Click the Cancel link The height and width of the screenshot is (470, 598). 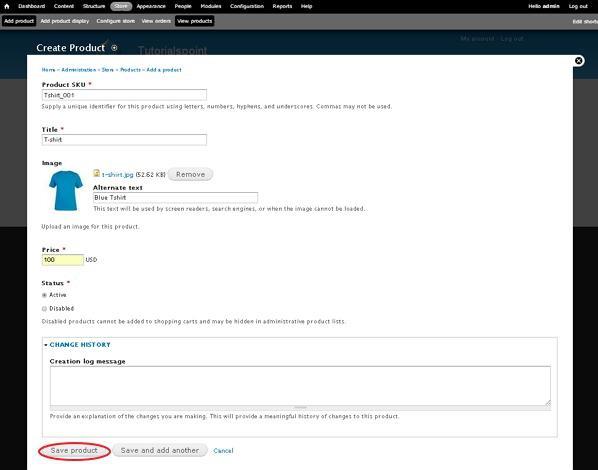pos(223,451)
